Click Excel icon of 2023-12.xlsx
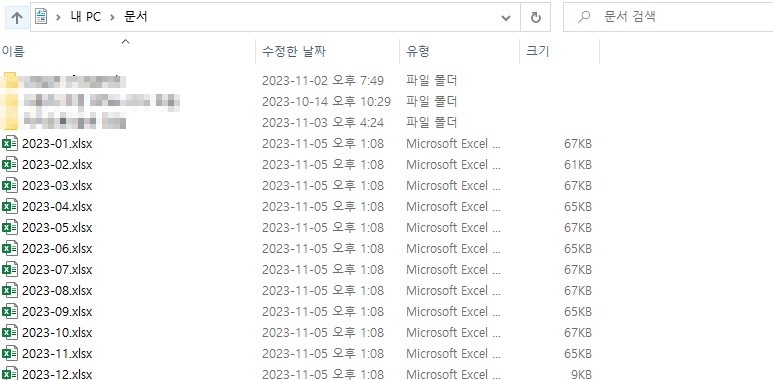 (10, 374)
